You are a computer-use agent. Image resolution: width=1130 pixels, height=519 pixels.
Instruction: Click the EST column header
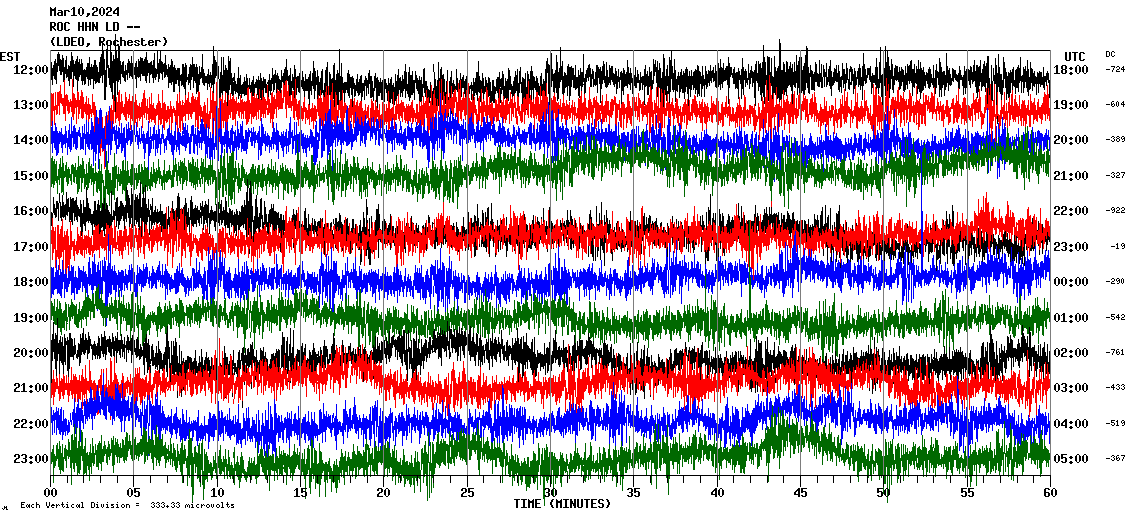click(x=10, y=56)
